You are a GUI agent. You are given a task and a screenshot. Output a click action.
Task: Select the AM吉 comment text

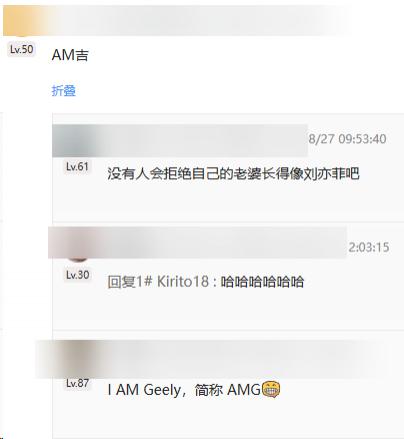[x=70, y=55]
